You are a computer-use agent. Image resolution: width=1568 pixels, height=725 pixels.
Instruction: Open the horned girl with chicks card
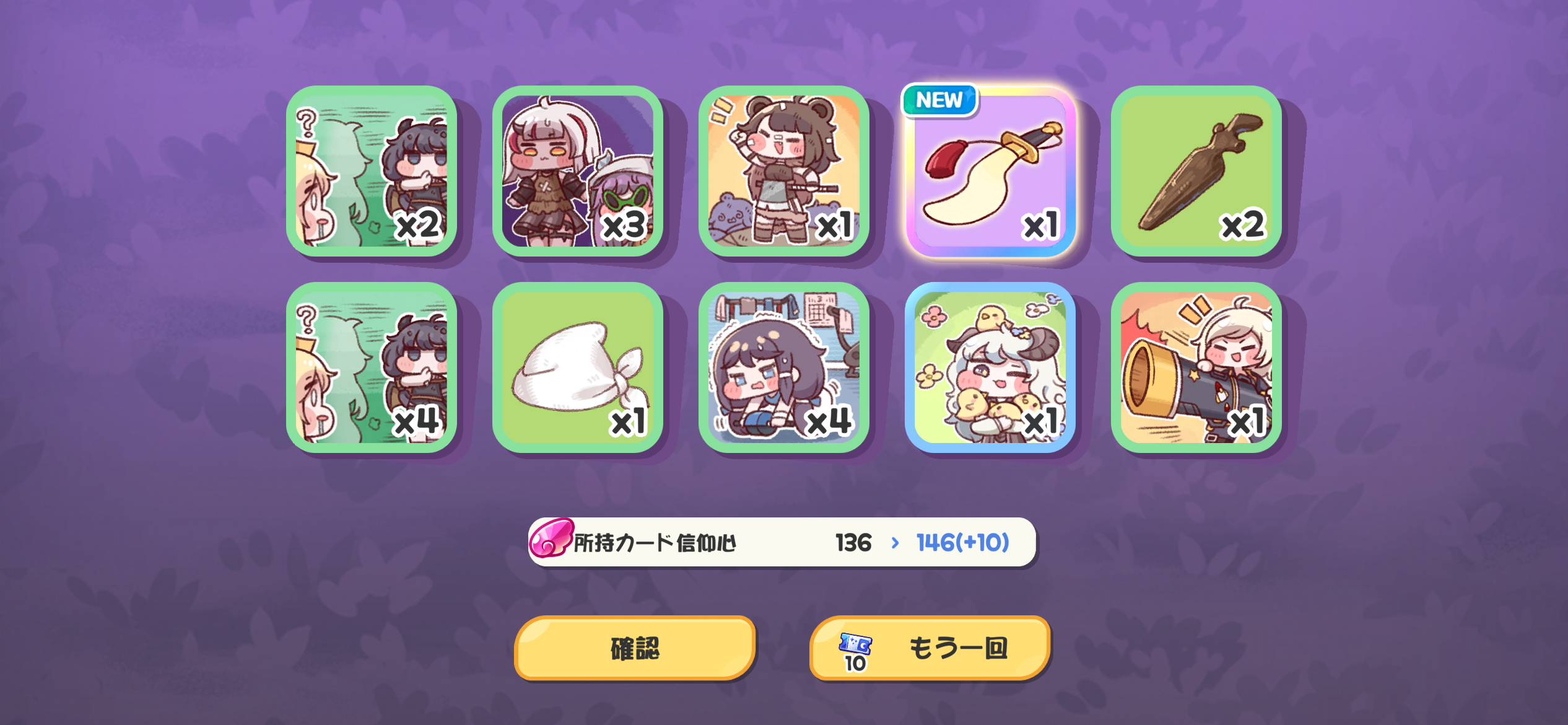click(x=990, y=367)
